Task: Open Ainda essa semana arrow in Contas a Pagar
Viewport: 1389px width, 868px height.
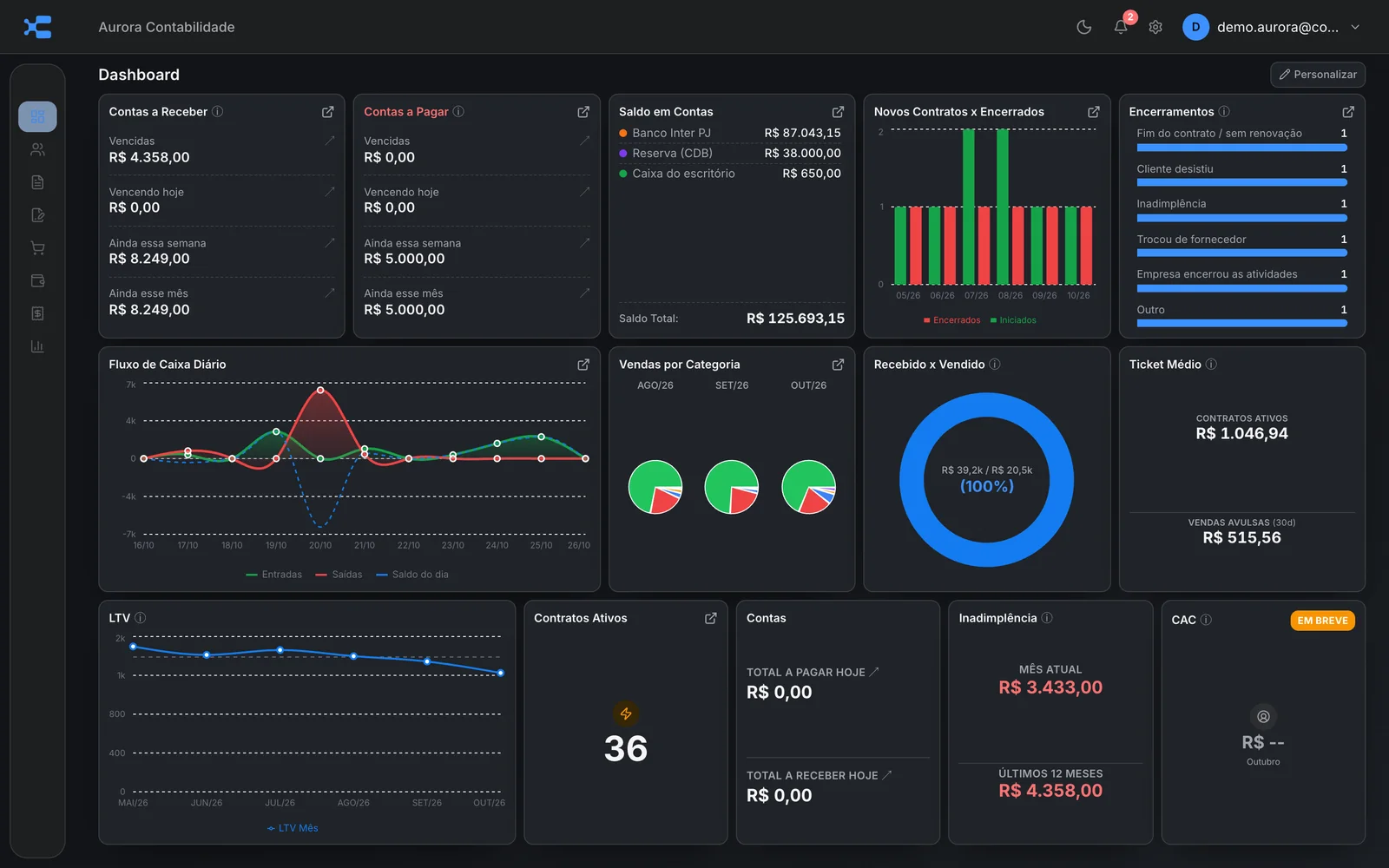Action: coord(584,242)
